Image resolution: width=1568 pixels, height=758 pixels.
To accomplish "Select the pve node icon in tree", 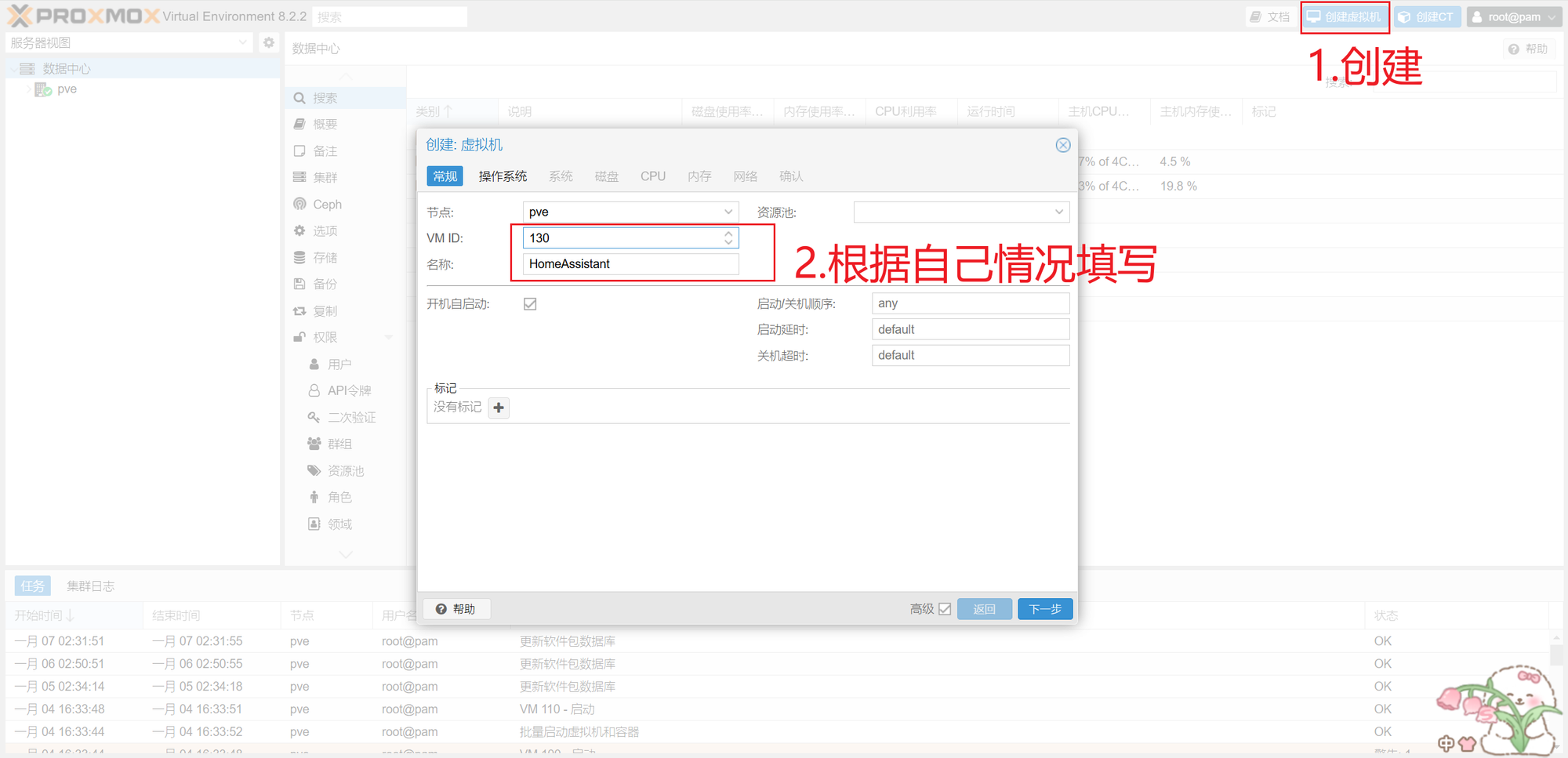I will click(x=42, y=89).
